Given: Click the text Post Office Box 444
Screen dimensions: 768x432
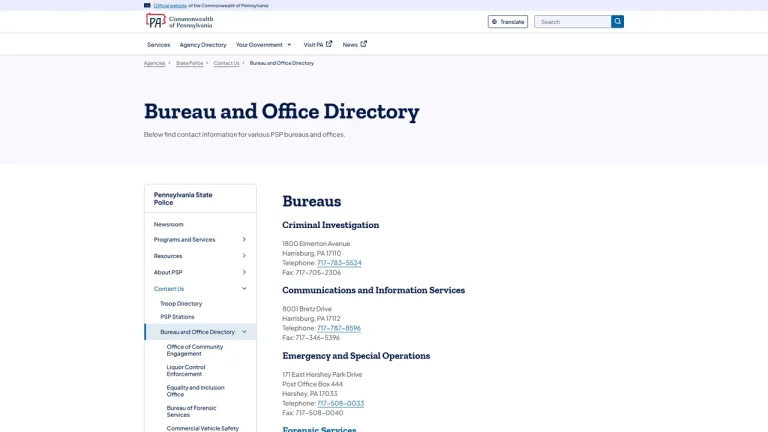Looking at the screenshot, I should pos(312,384).
